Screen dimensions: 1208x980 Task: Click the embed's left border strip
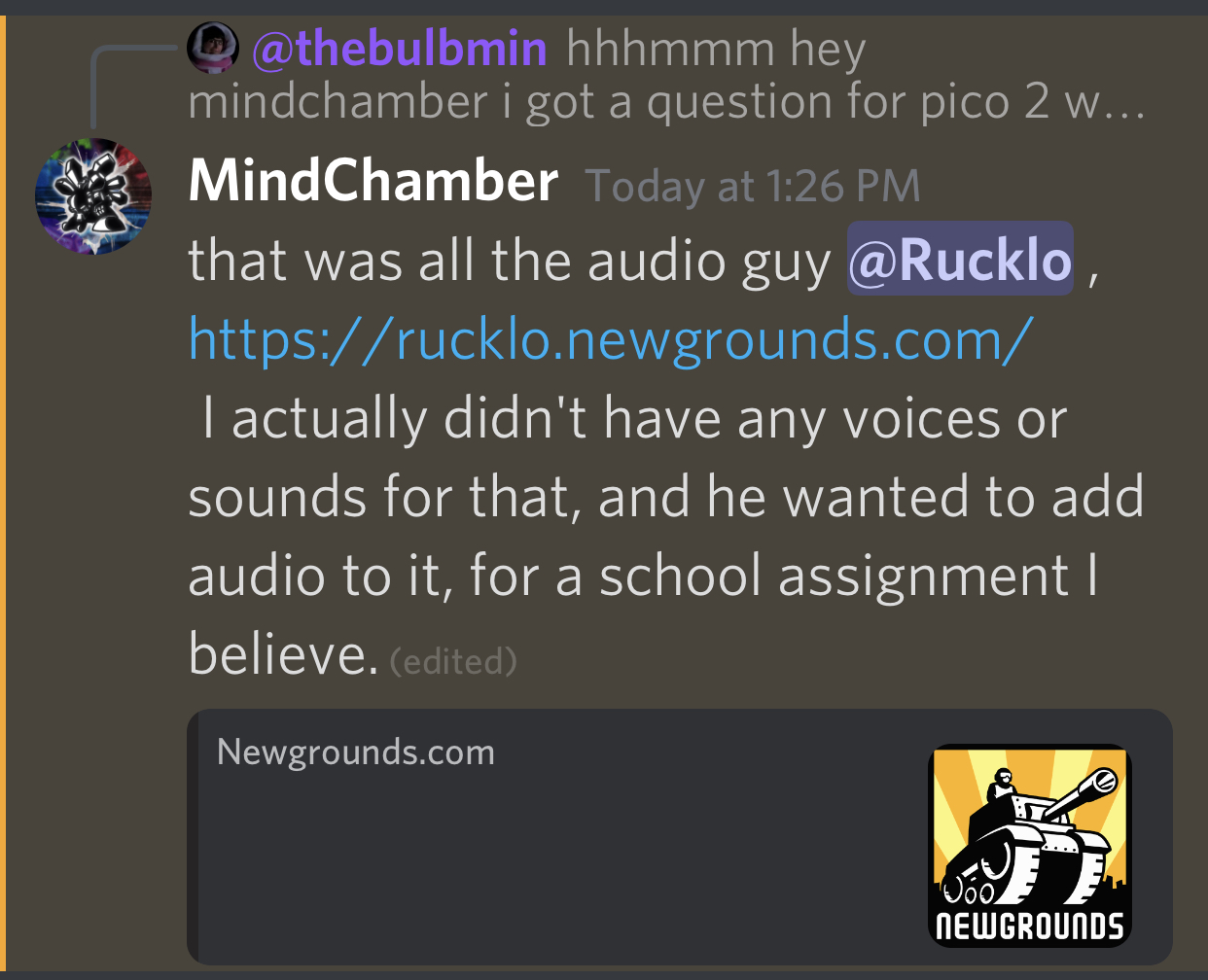pos(193,837)
